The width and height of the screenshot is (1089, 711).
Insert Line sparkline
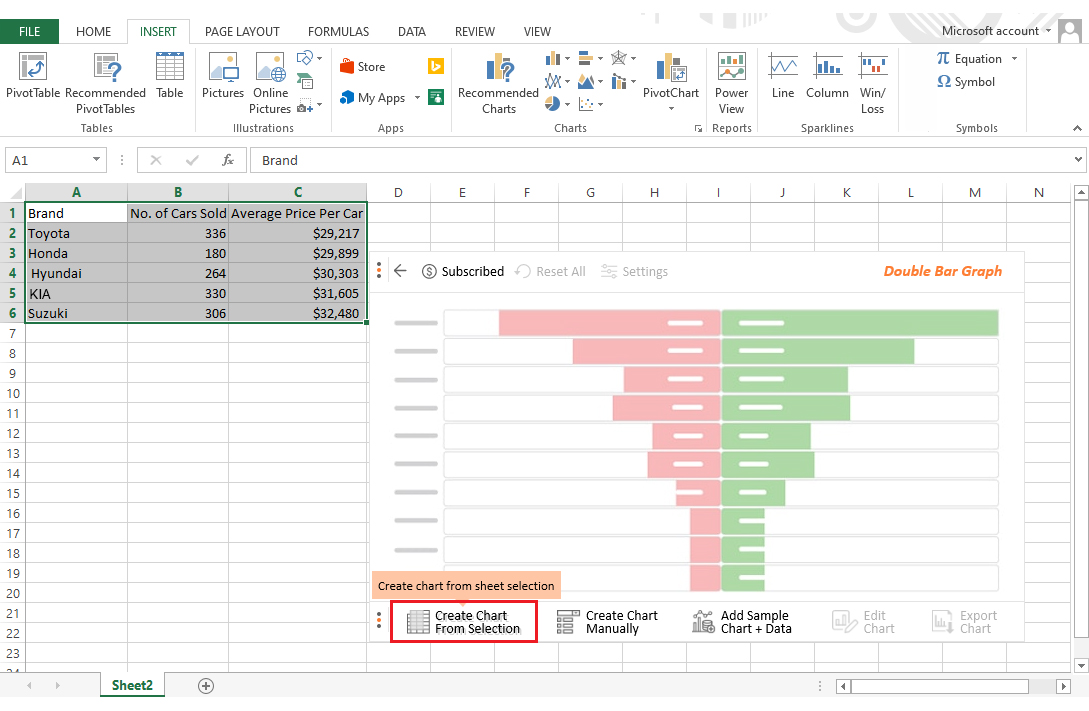coord(783,76)
